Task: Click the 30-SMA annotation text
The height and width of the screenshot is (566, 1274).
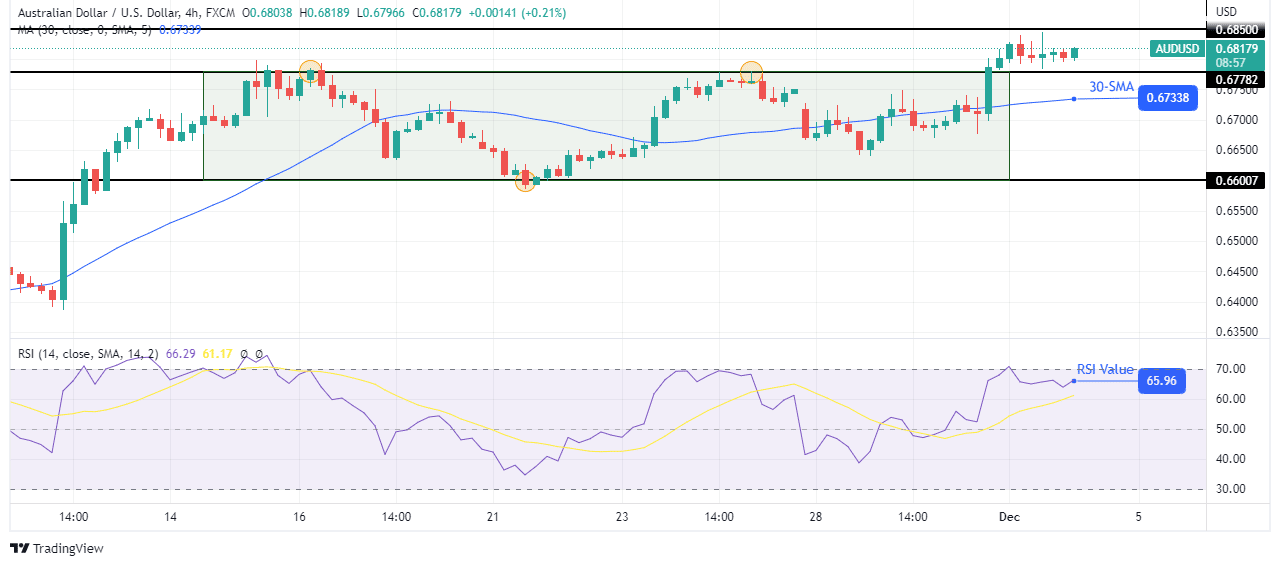Action: (1111, 87)
